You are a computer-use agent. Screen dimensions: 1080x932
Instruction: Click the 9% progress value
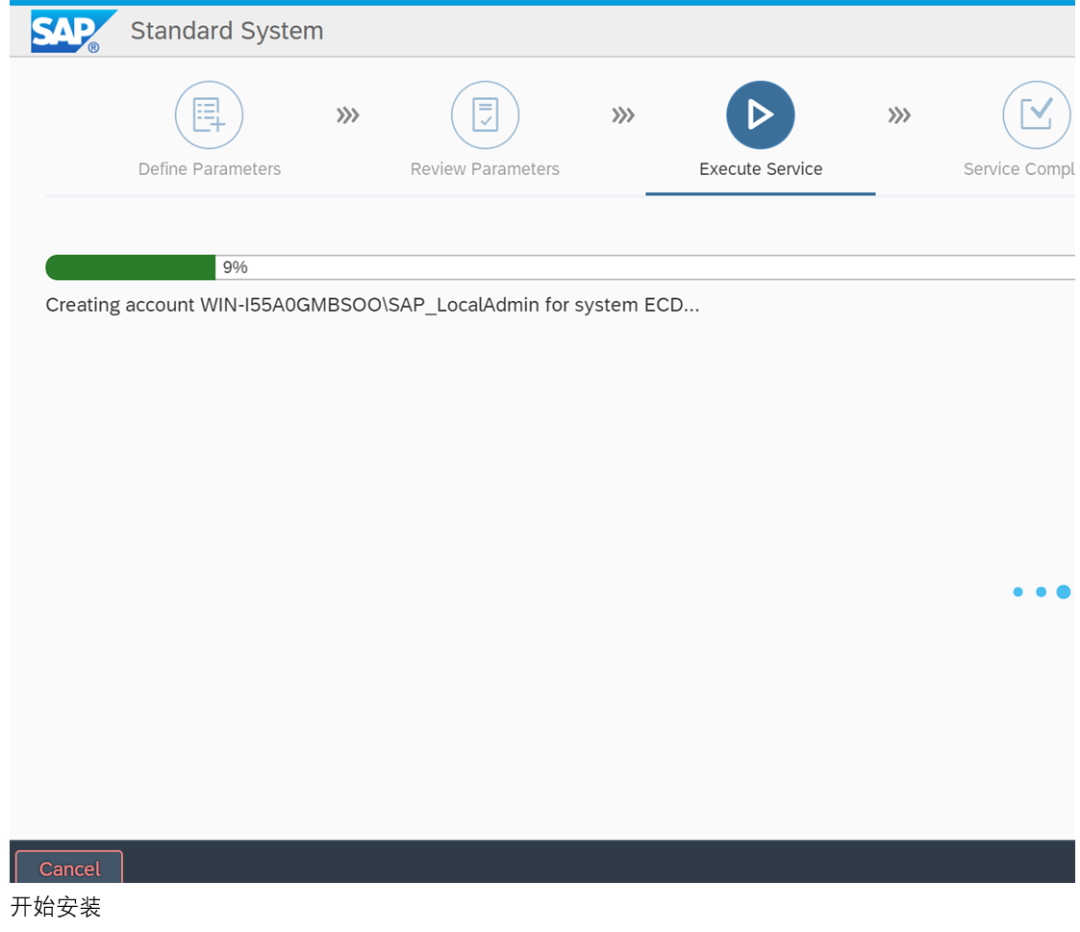(x=235, y=267)
